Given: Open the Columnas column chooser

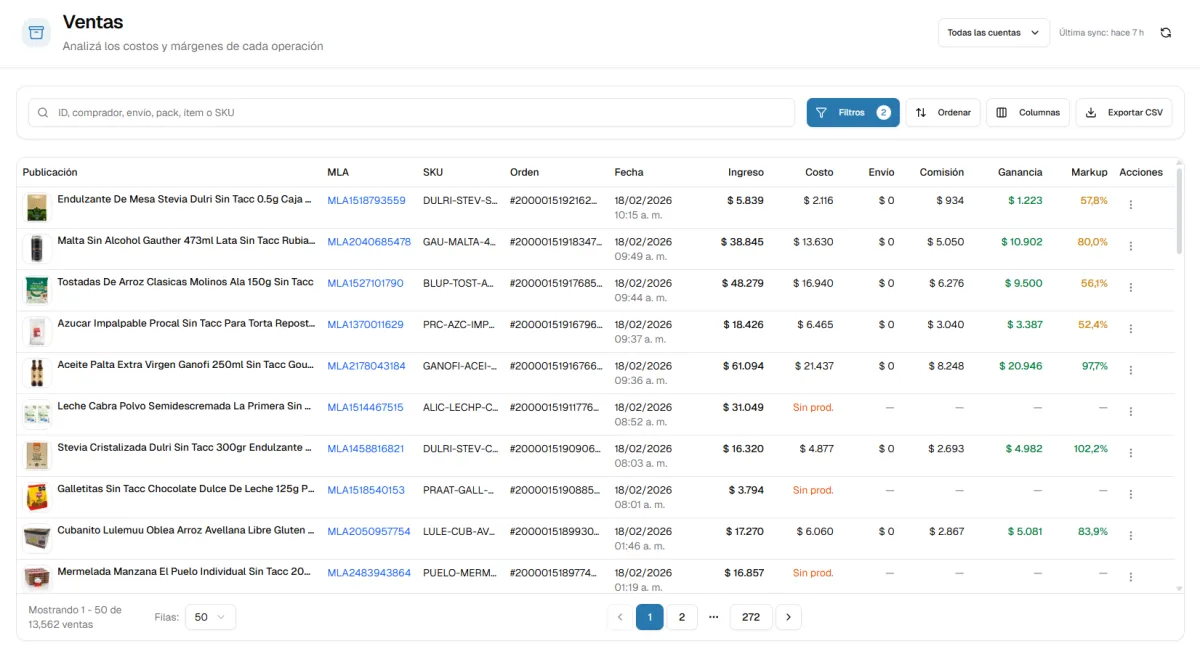Looking at the screenshot, I should 1028,113.
